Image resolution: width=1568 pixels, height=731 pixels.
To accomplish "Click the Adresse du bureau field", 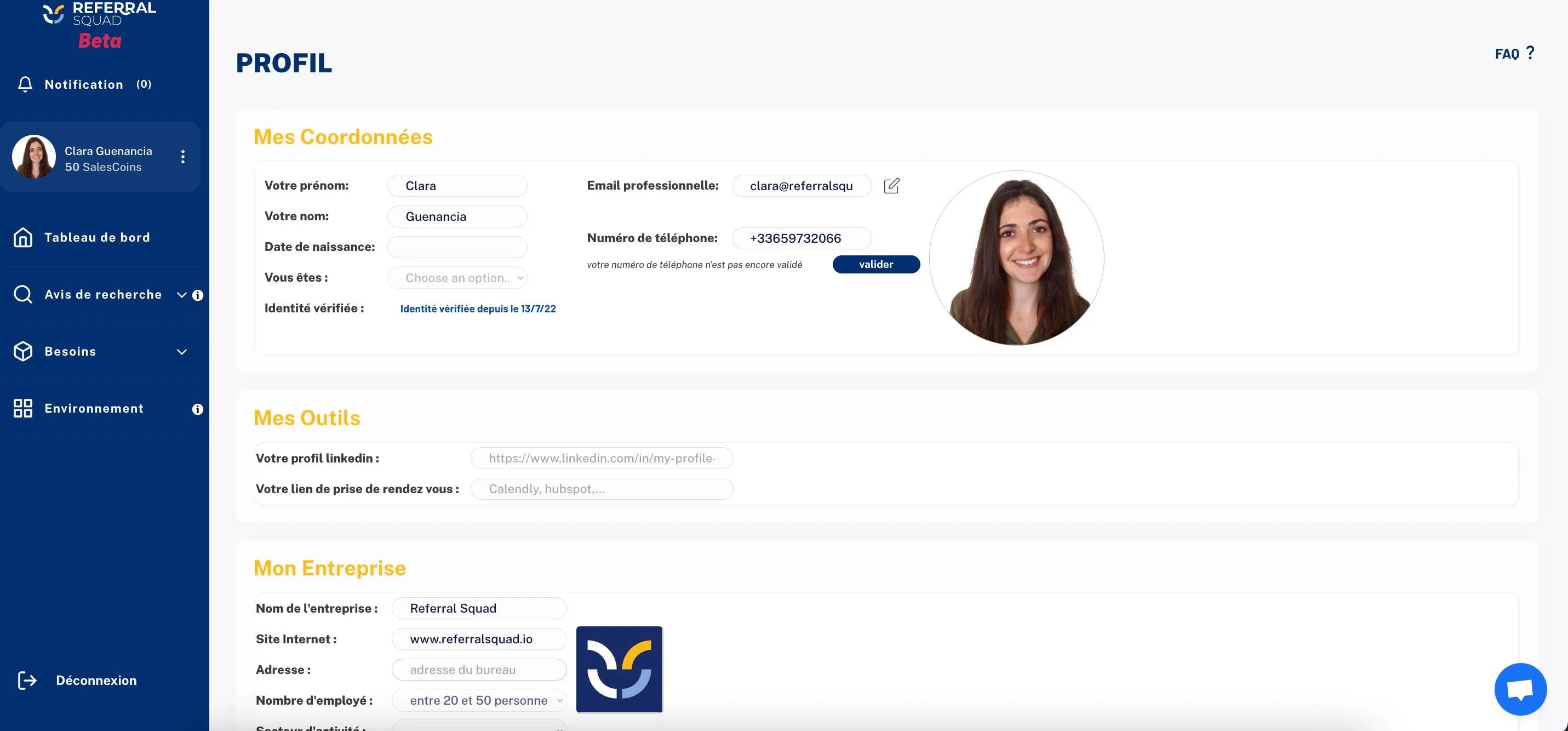I will pos(479,670).
